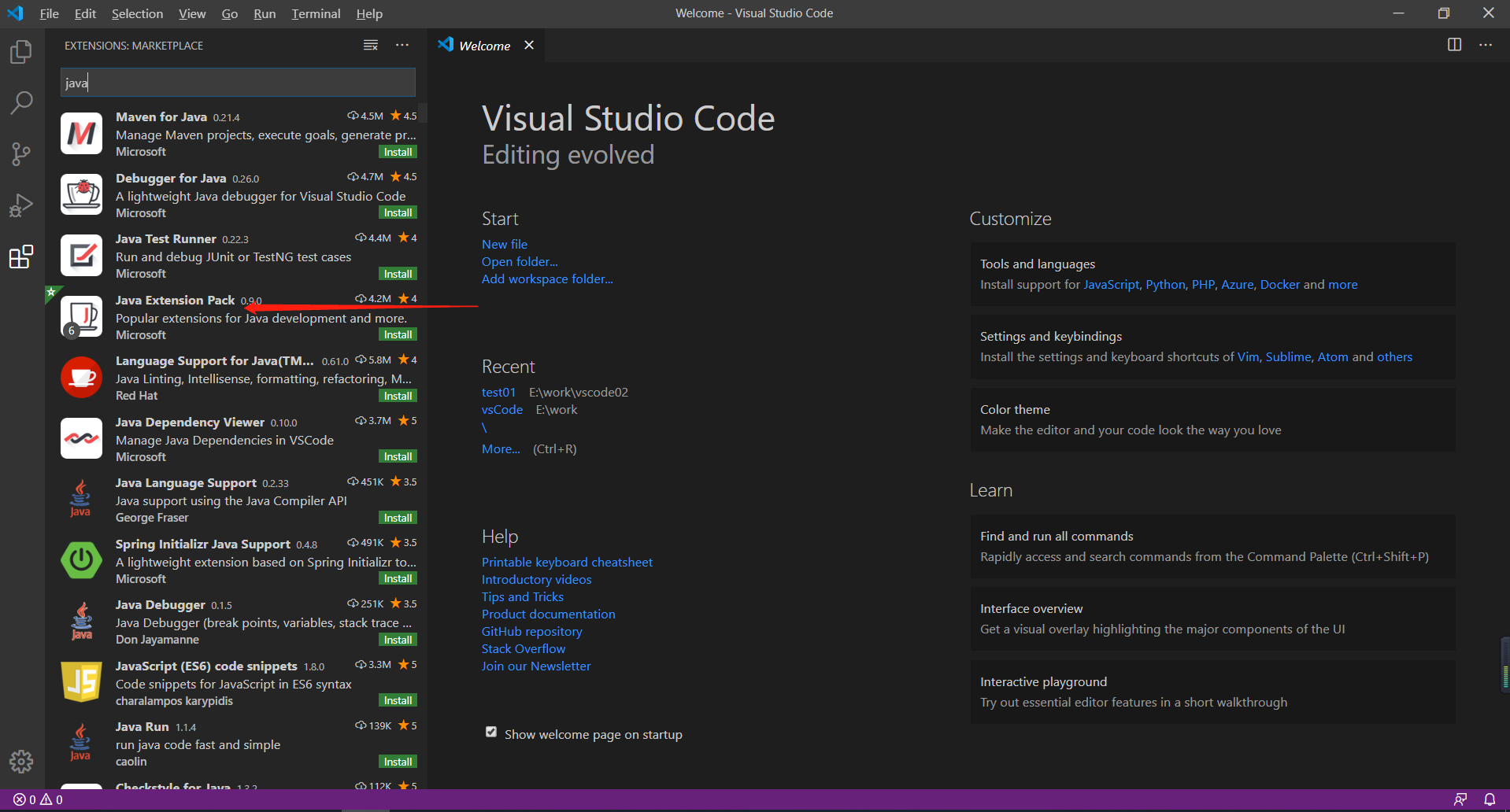Open the Terminal menu
This screenshot has width=1510, height=812.
tap(315, 13)
